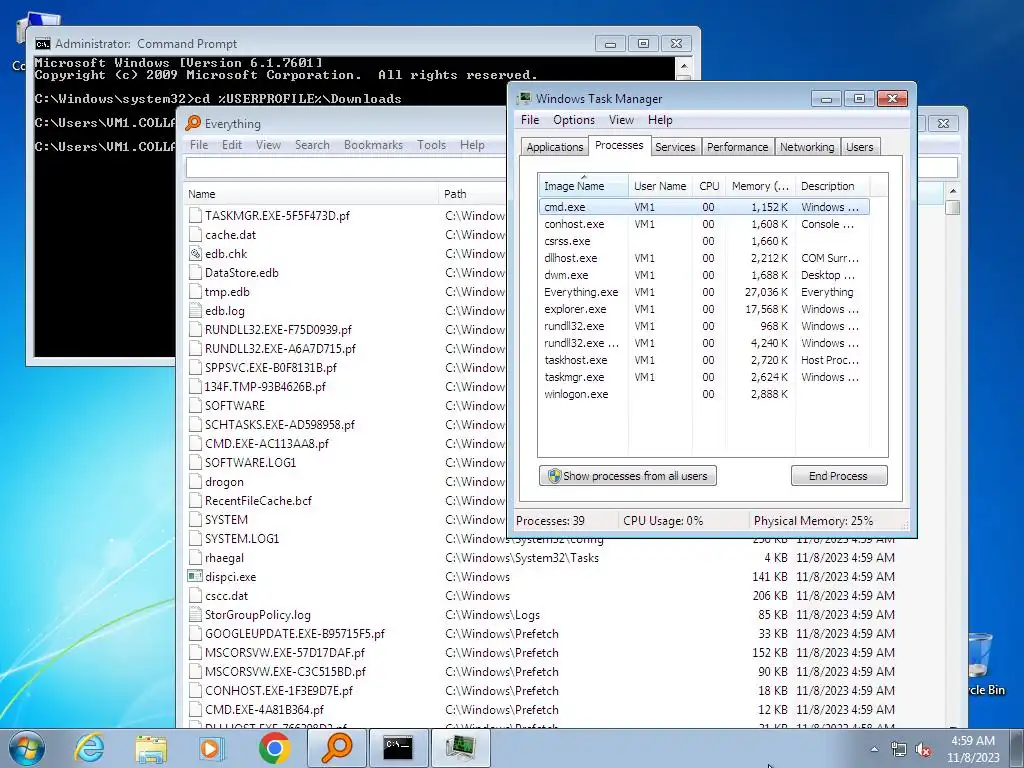Screen dimensions: 1024x768
Task: Sort processes by Image Name column
Action: coord(583,185)
